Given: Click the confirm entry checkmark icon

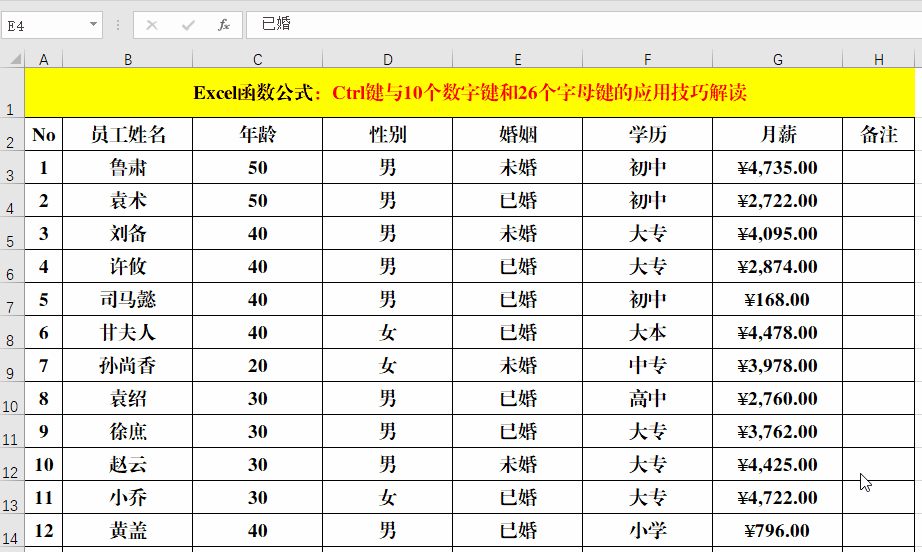Looking at the screenshot, I should pos(188,25).
